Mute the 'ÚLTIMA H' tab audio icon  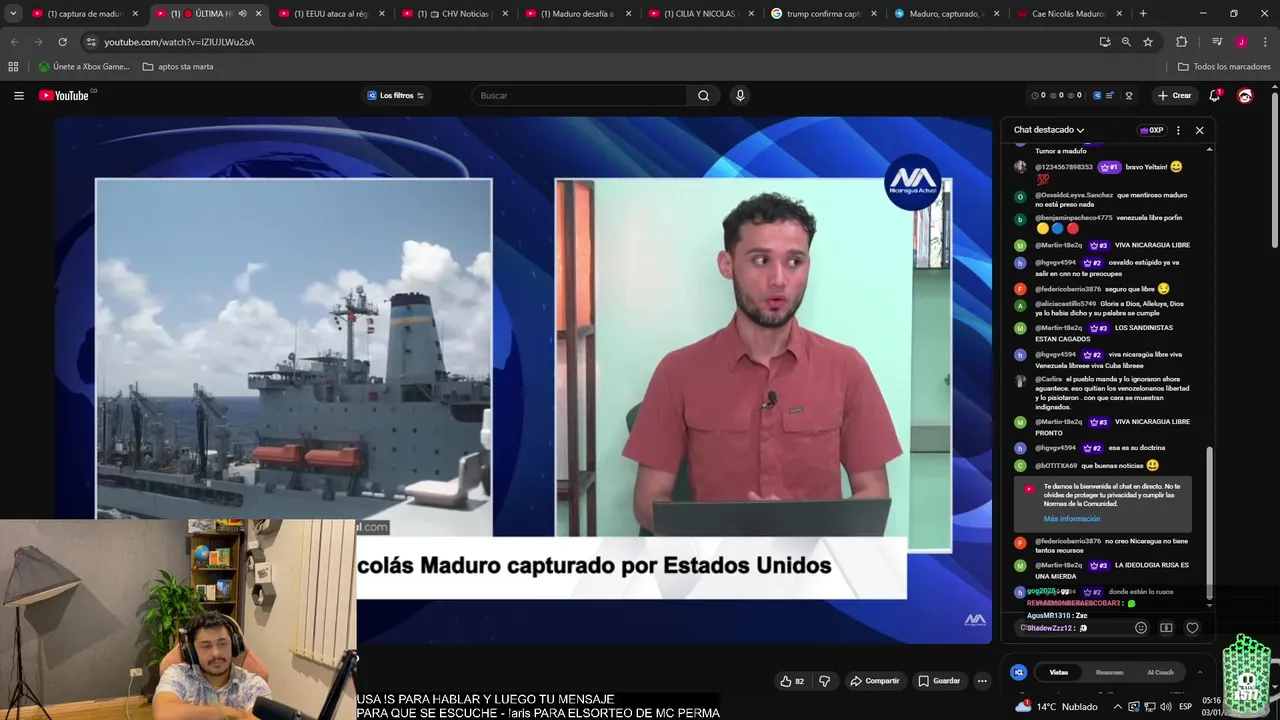pos(242,14)
